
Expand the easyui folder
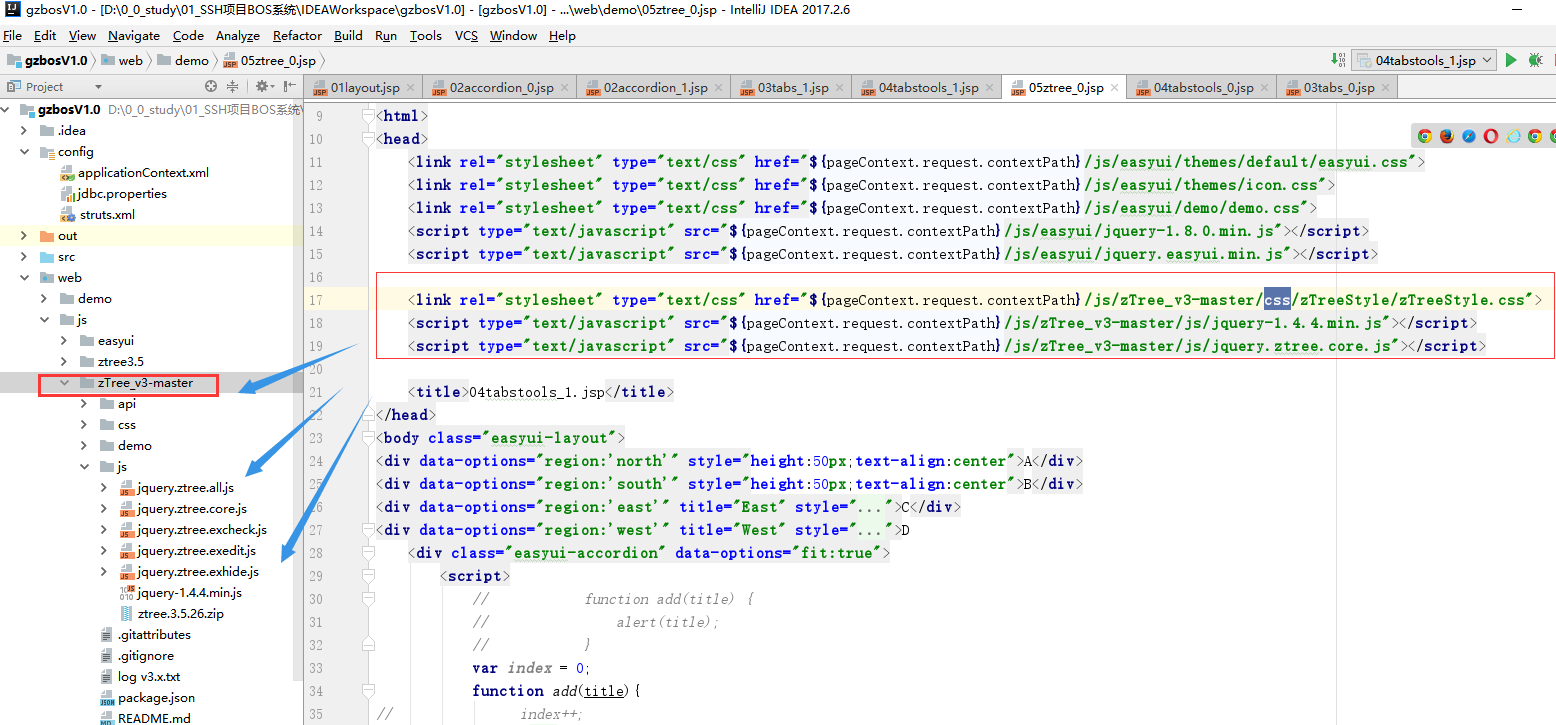point(64,341)
